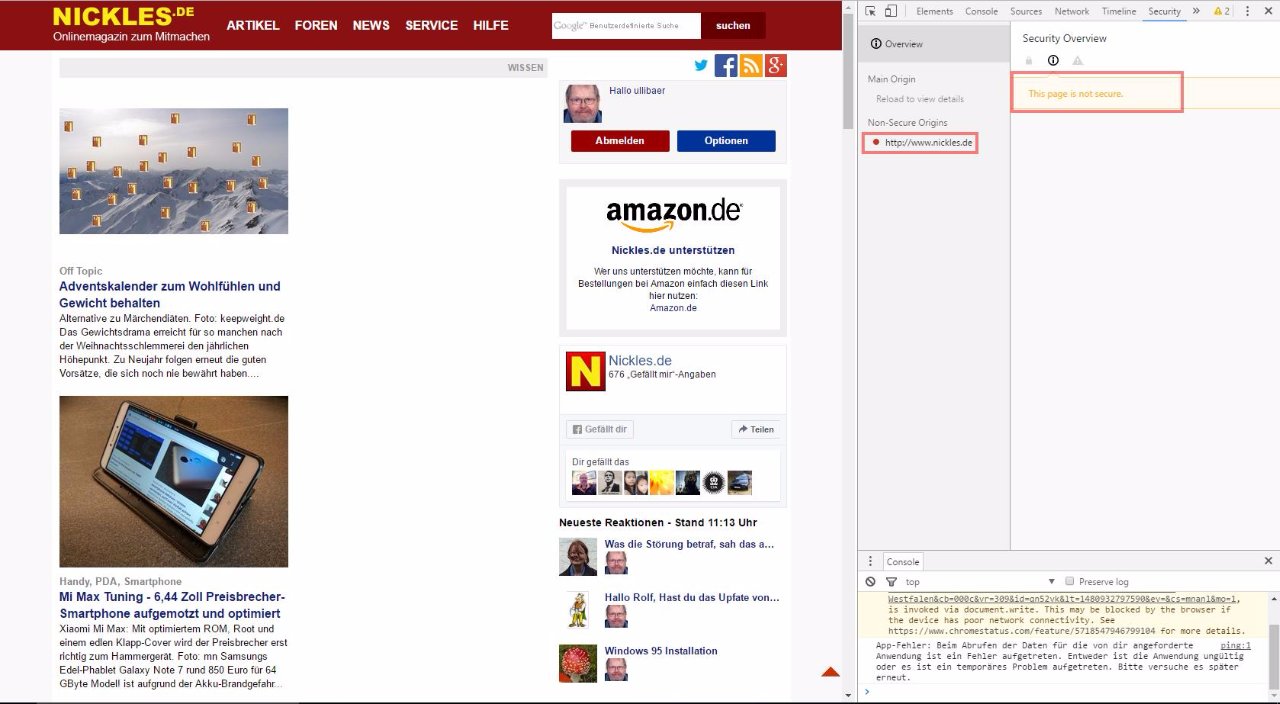Open the RSS feed icon
Viewport: 1280px width, 704px height.
click(x=751, y=66)
